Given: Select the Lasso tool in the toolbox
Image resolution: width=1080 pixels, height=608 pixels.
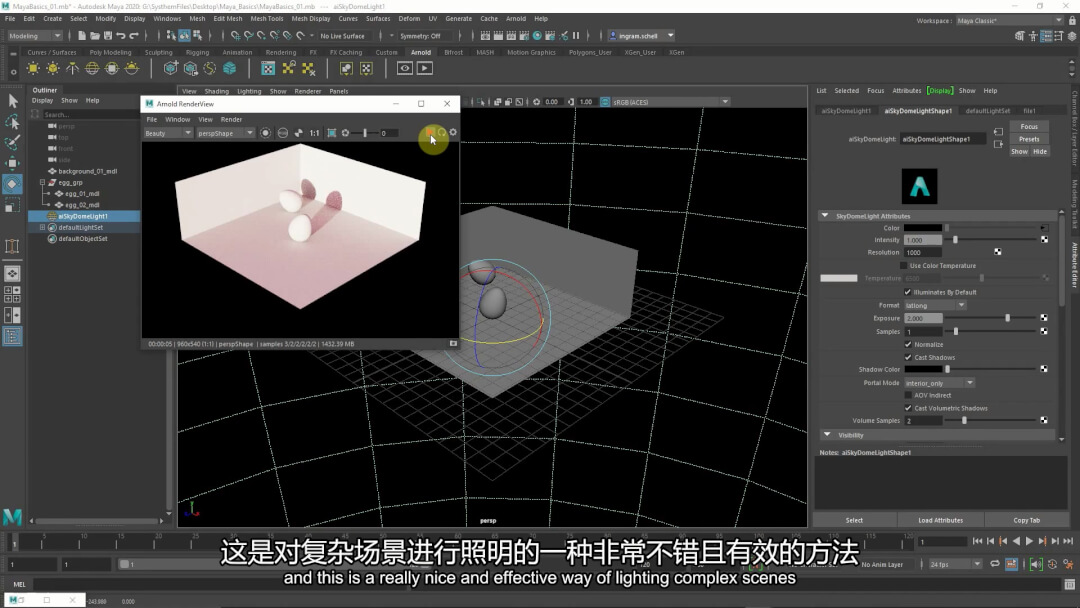Looking at the screenshot, I should click(x=12, y=122).
